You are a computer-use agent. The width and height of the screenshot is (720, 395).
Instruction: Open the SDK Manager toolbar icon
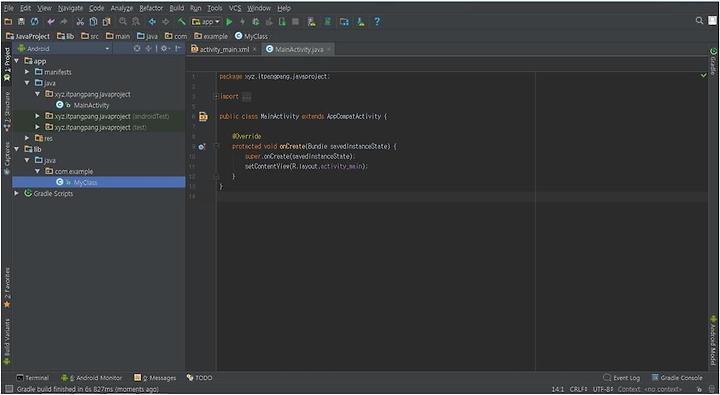[x=361, y=22]
